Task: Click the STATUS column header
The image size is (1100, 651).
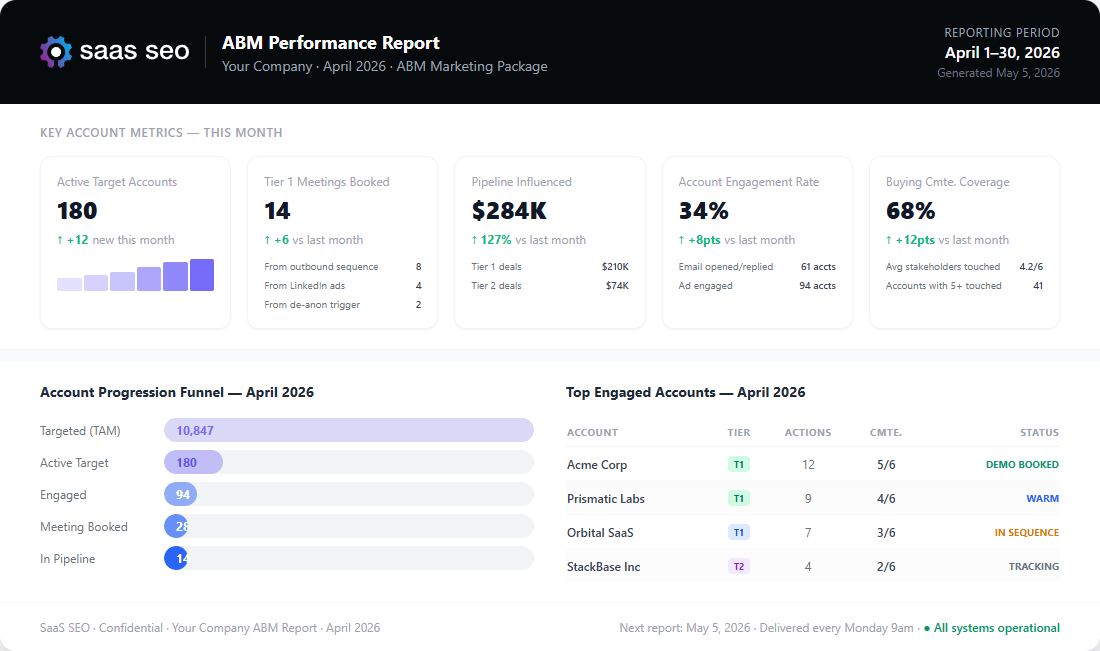Action: pos(1040,432)
